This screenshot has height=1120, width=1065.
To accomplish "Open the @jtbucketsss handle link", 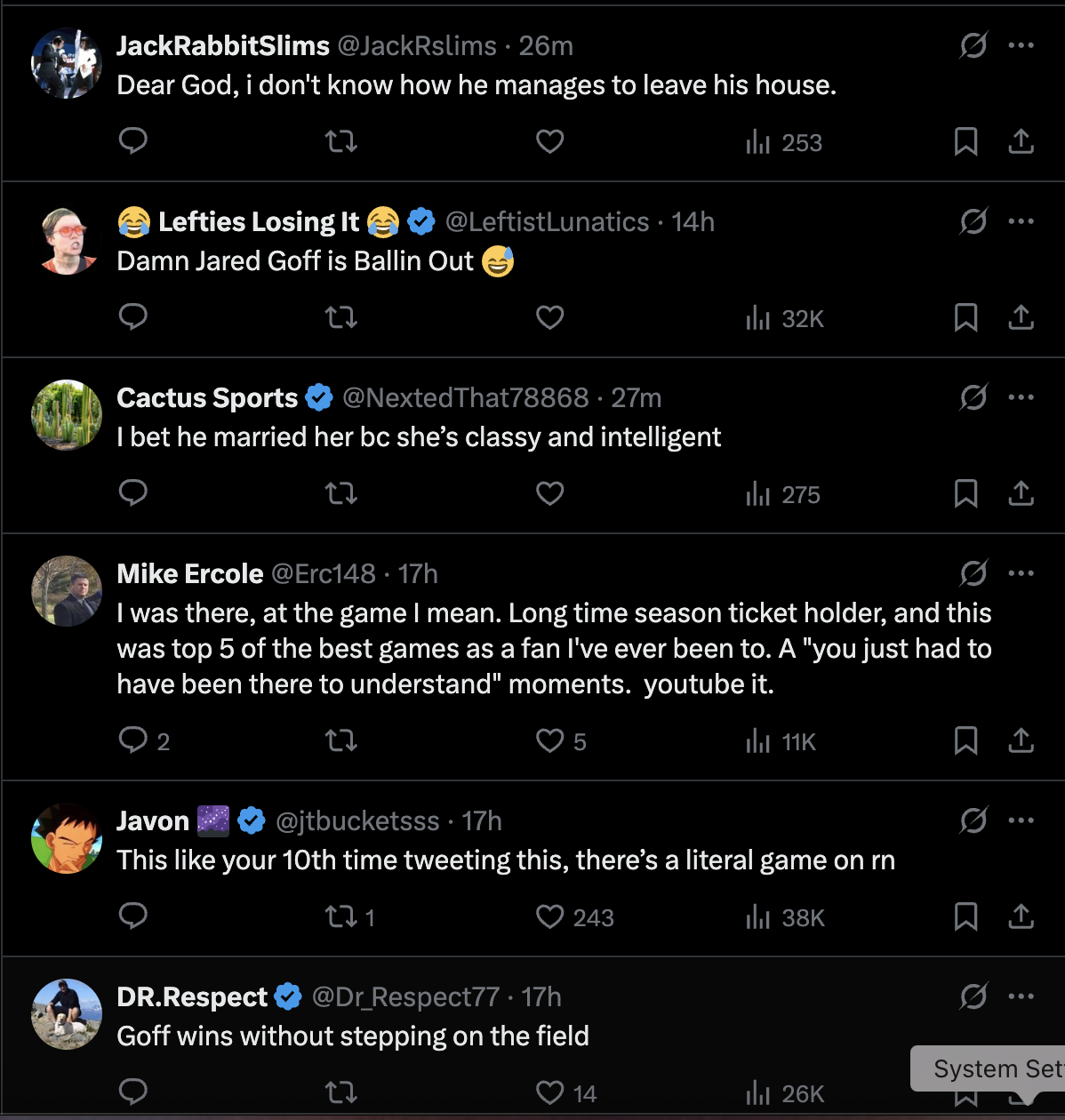I will coord(357,820).
